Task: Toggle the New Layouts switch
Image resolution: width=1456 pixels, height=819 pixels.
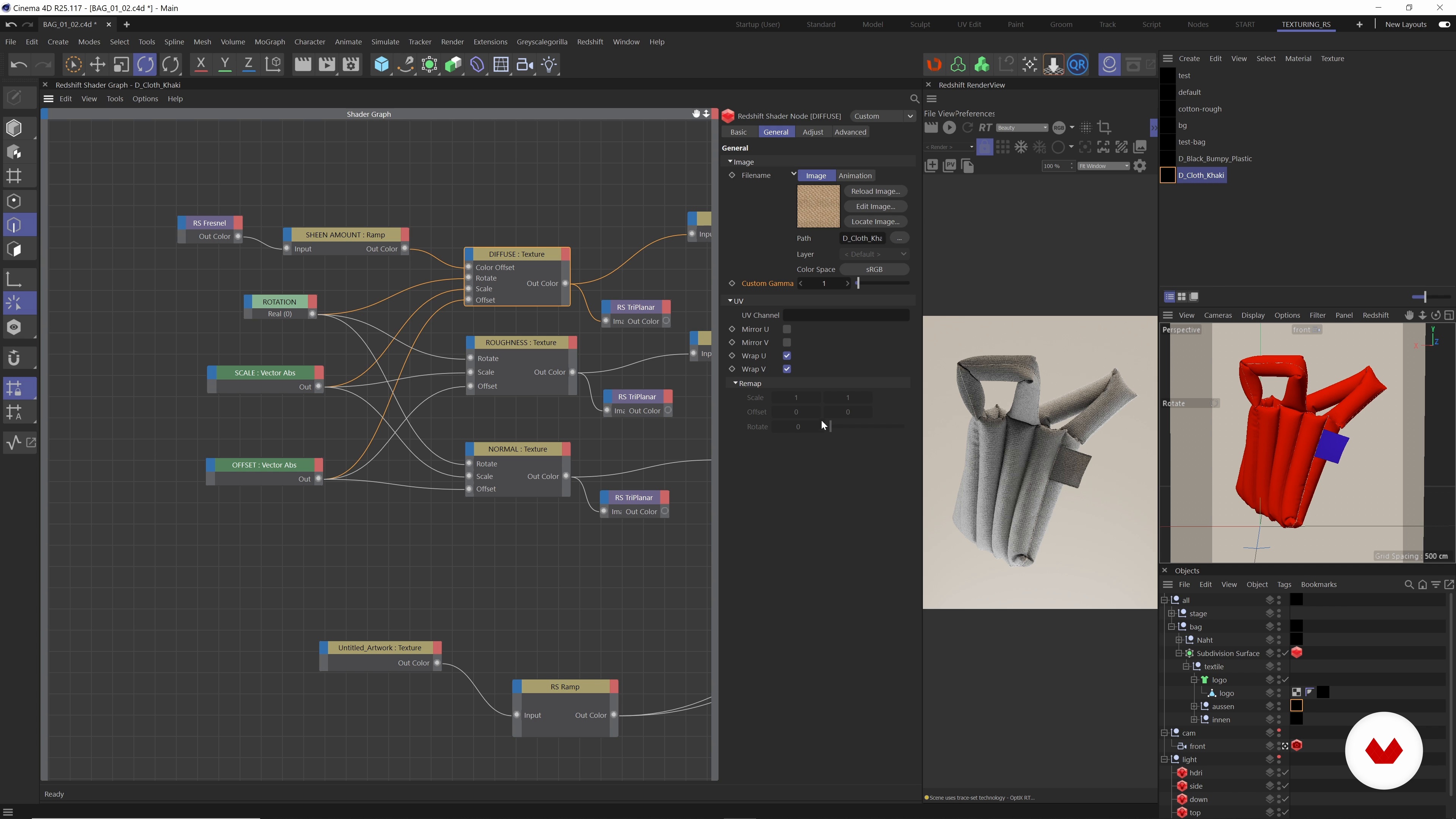Action: click(1444, 24)
